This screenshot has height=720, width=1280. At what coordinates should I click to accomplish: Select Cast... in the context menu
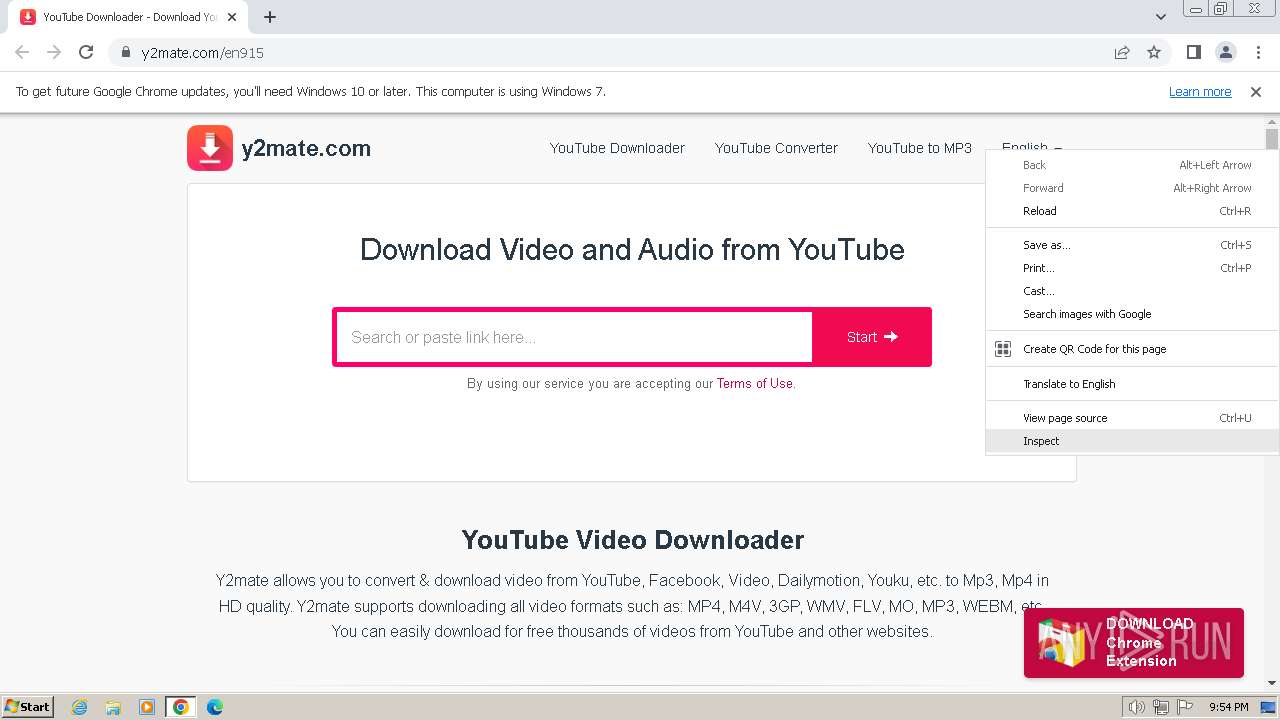[1132, 291]
